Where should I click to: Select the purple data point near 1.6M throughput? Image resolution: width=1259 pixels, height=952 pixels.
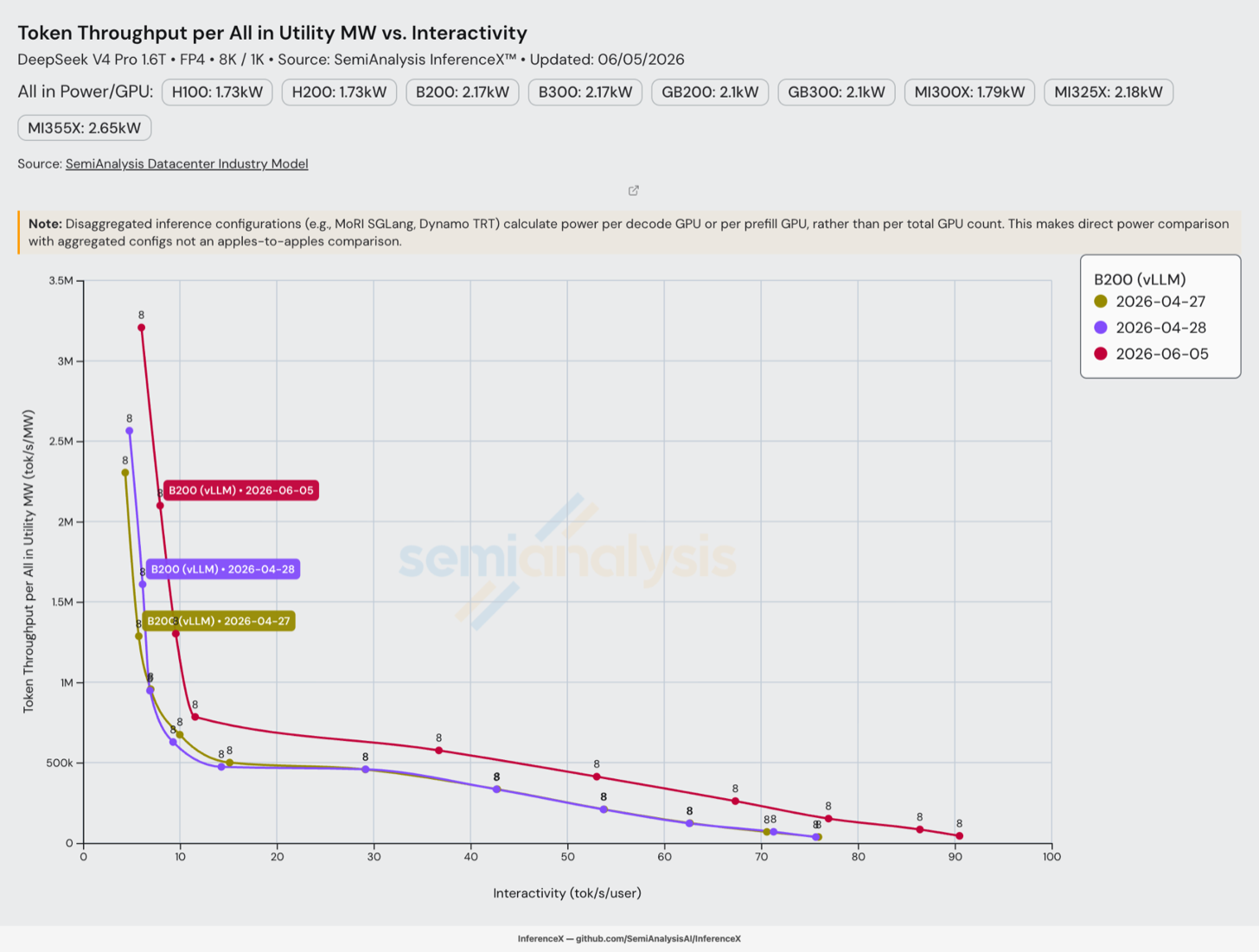143,585
